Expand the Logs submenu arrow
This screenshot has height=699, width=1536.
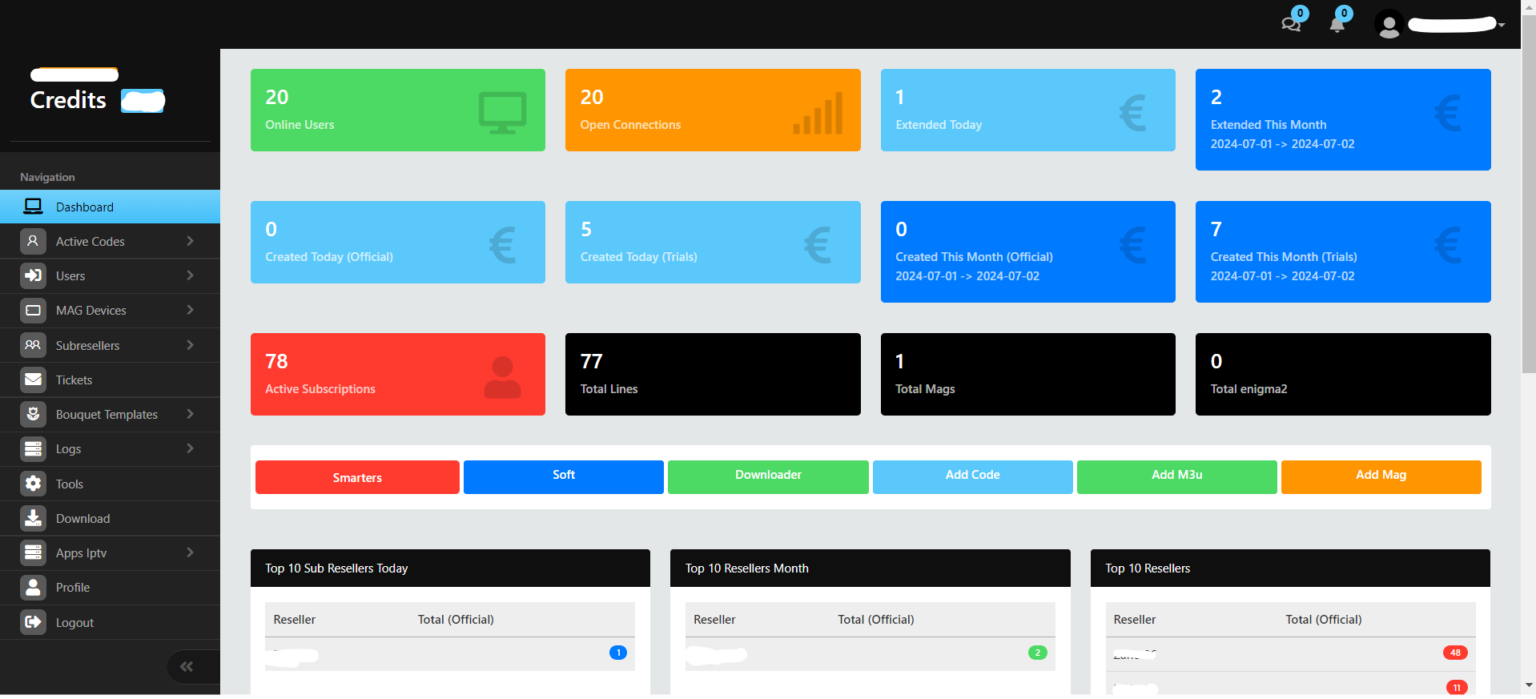(190, 449)
